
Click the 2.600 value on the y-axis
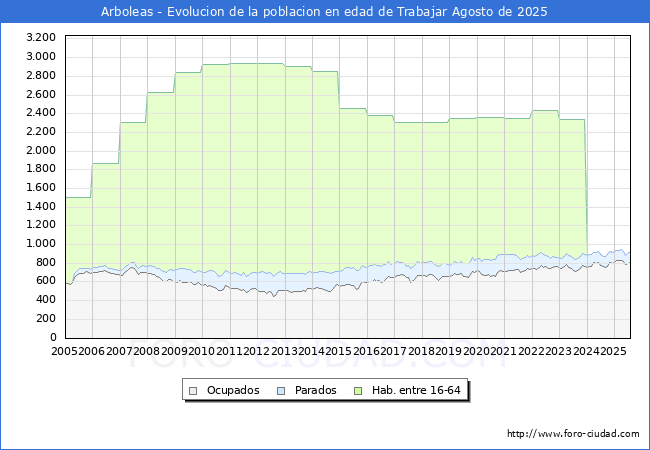[x=40, y=93]
